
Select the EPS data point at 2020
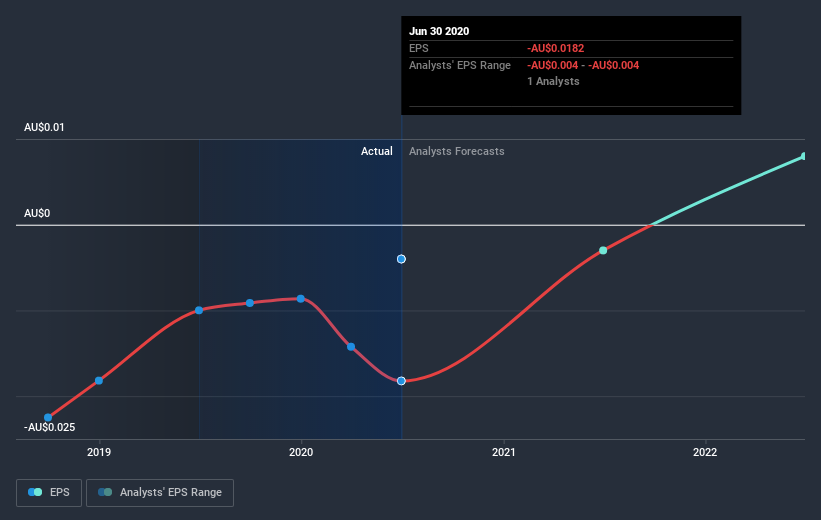click(x=301, y=299)
